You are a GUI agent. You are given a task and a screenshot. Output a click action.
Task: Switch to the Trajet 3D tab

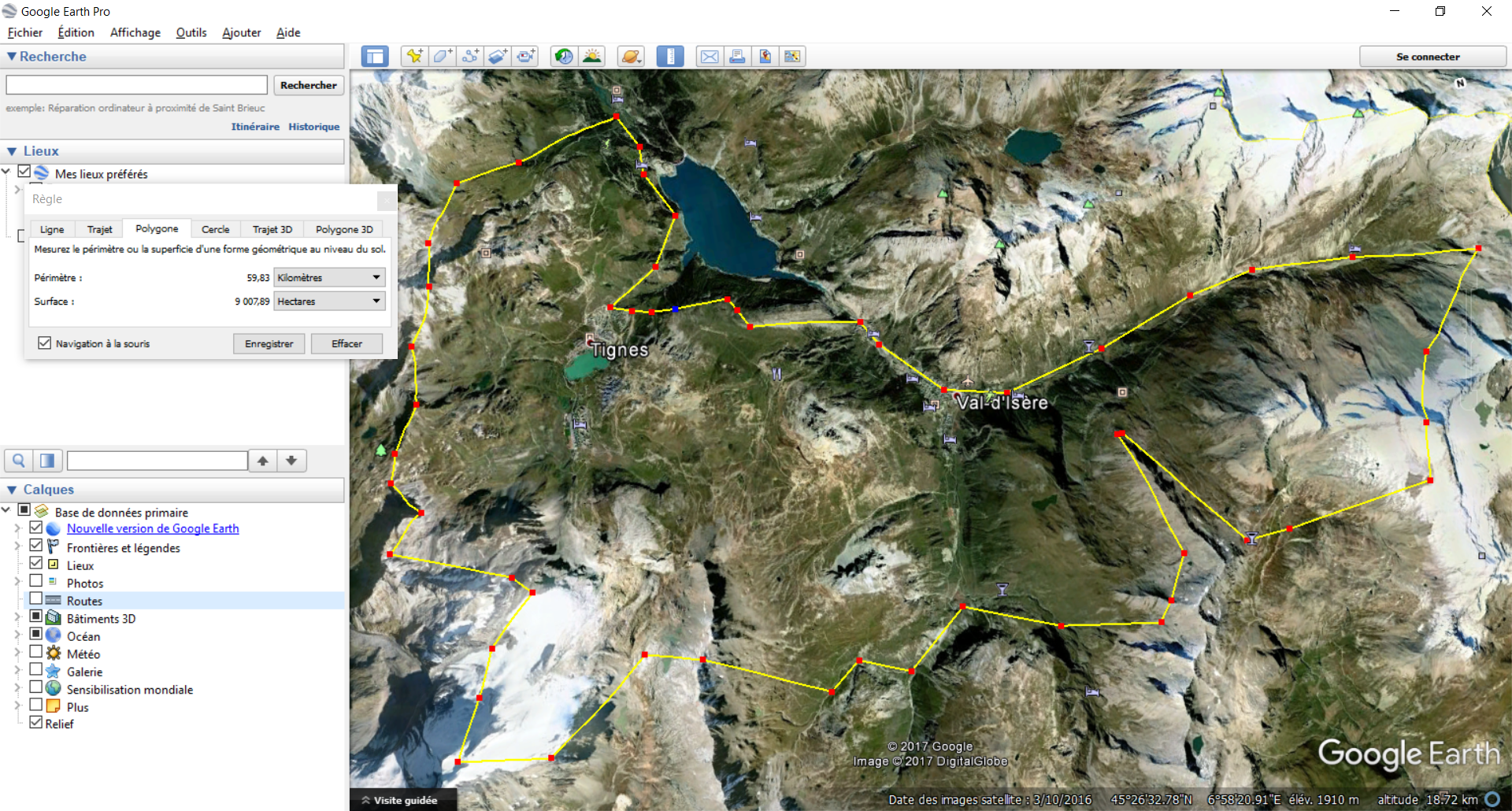tap(272, 229)
